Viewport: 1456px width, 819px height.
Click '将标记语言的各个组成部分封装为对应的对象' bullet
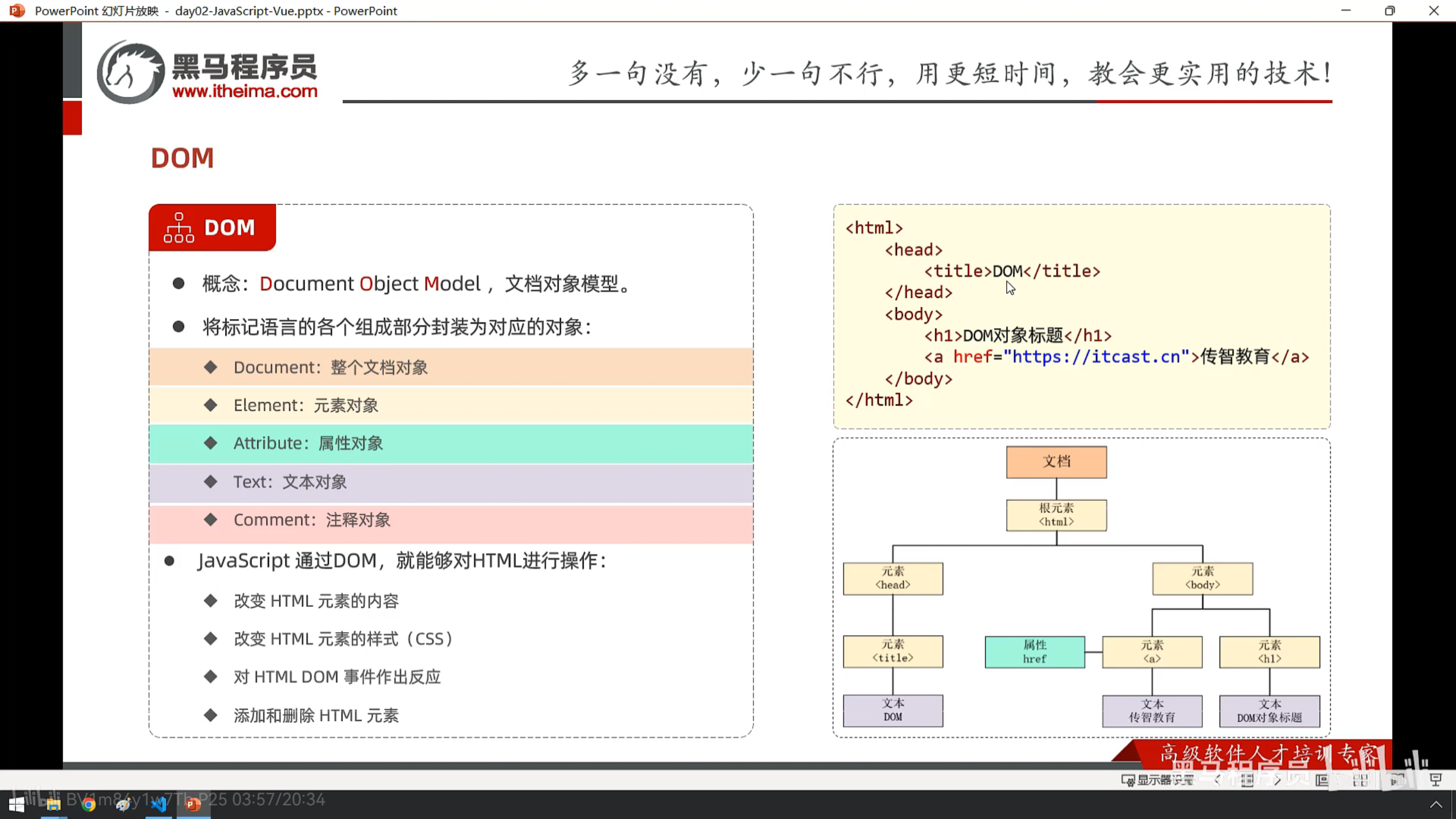tap(397, 327)
